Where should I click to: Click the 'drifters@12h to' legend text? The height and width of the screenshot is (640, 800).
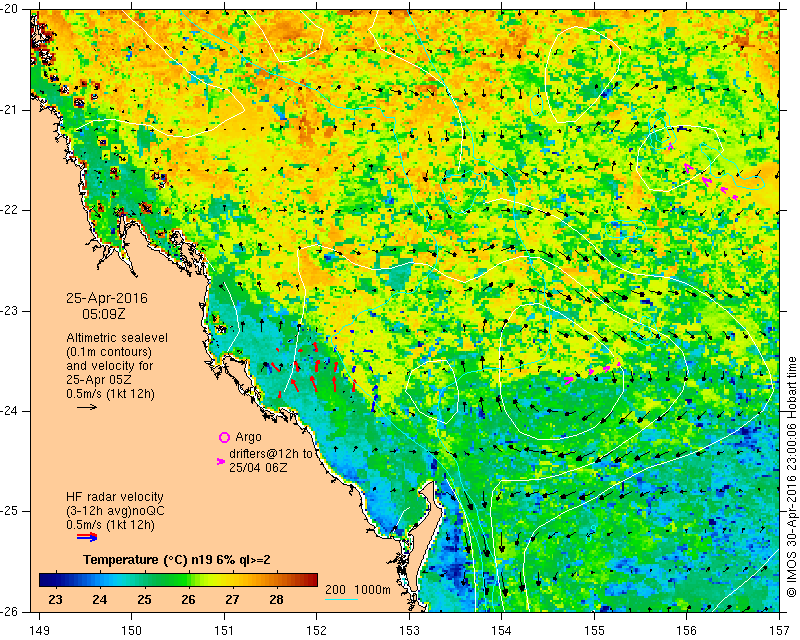(271, 453)
